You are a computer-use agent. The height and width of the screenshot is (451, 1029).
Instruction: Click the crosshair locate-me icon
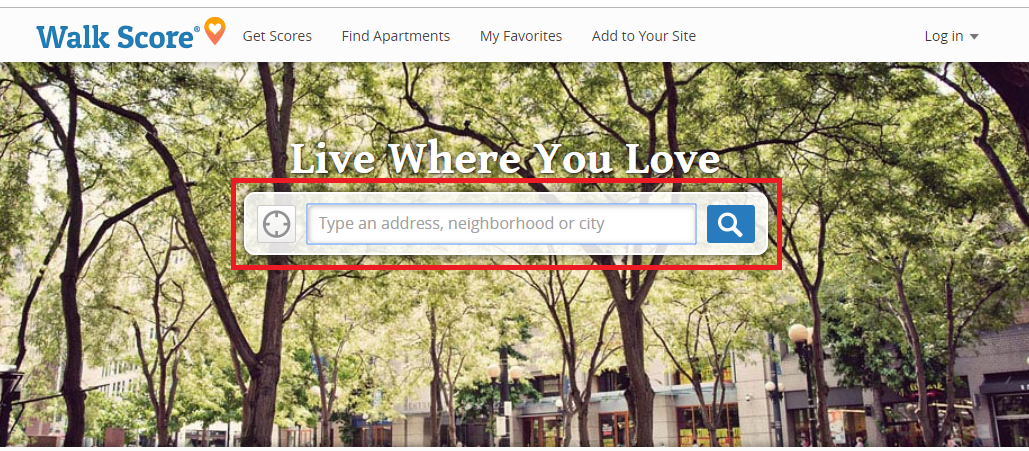[276, 224]
